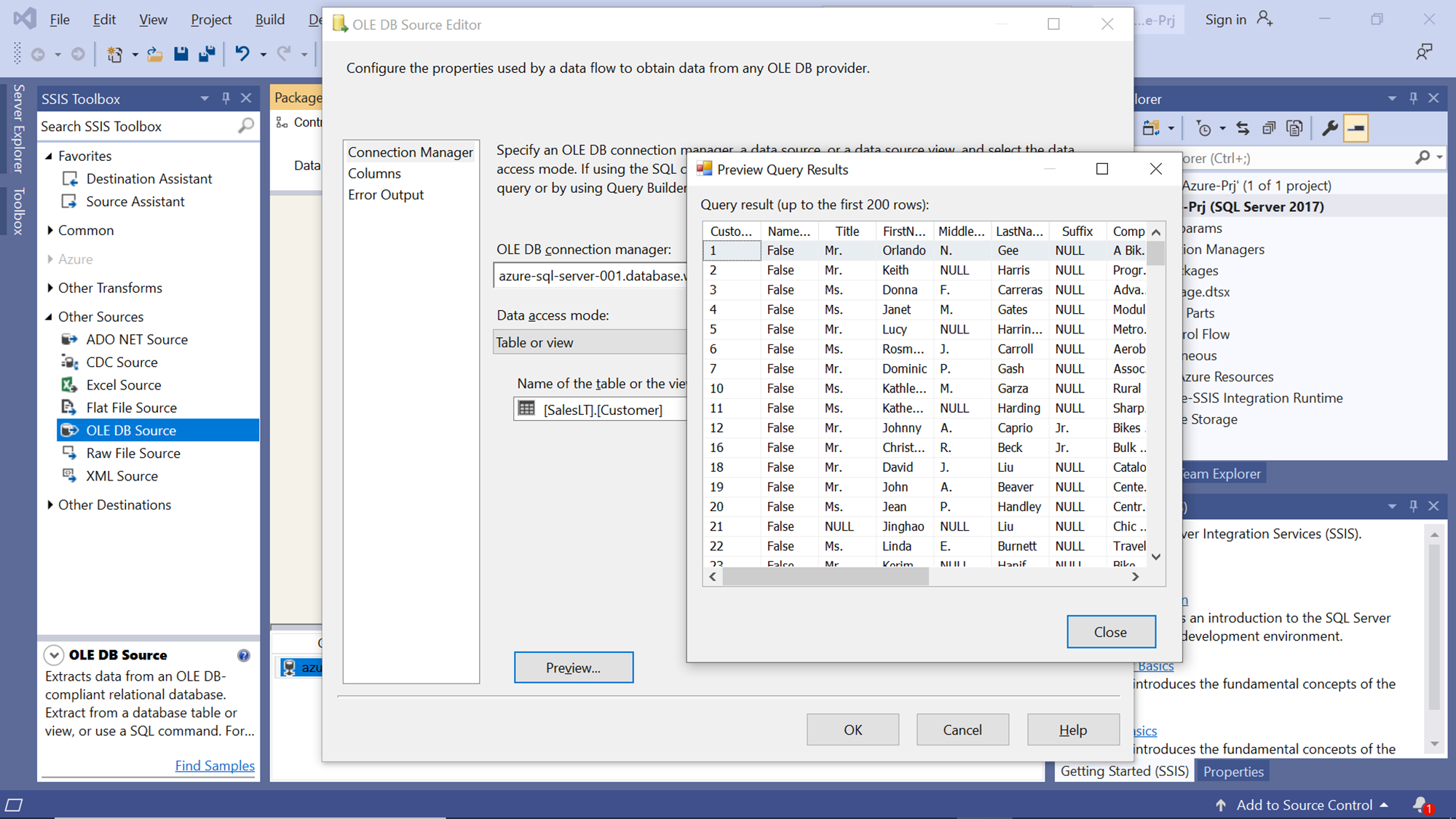Click the XML Source toolbox item
Image resolution: width=1456 pixels, height=819 pixels.
[x=122, y=476]
